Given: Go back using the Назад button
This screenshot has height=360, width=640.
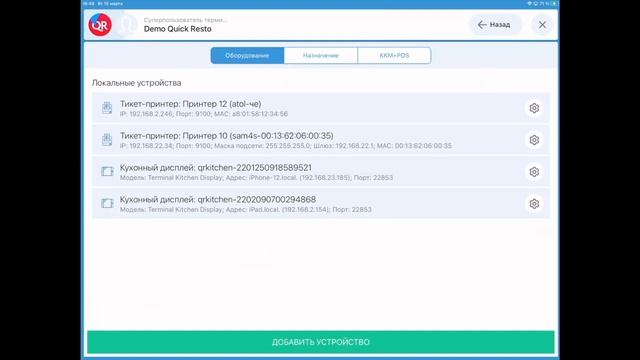Looking at the screenshot, I should point(495,25).
